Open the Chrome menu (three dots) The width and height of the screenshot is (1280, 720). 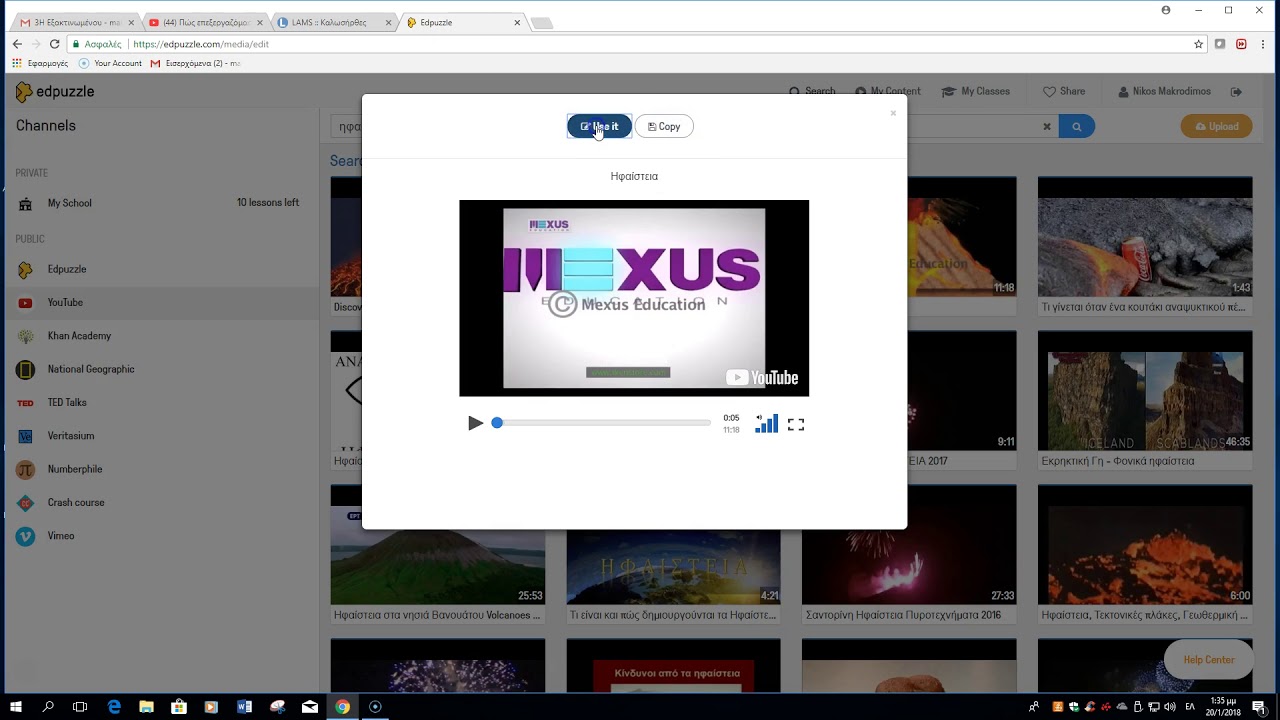coord(1264,44)
